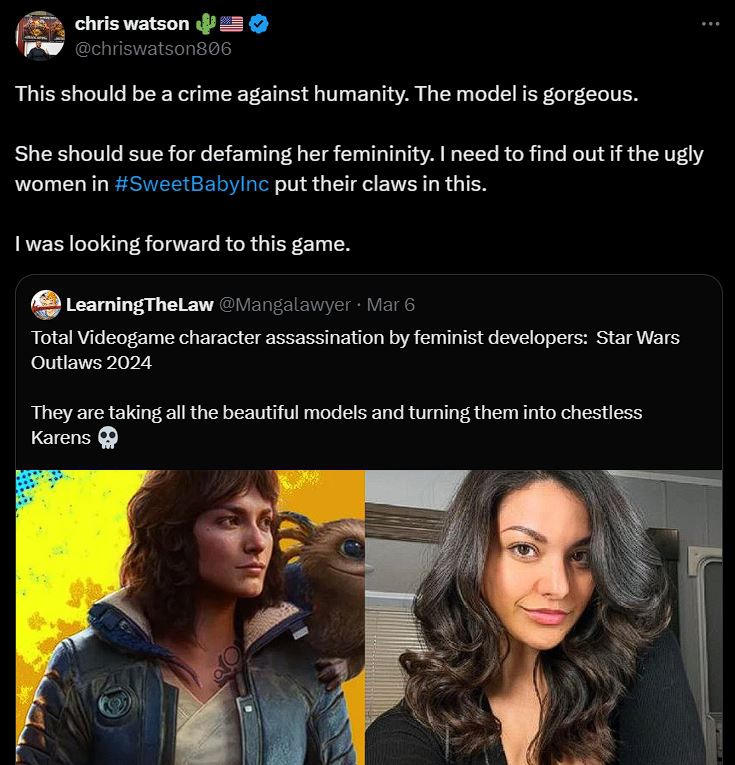
Task: Open the Mar 6 timestamp link
Action: (390, 304)
